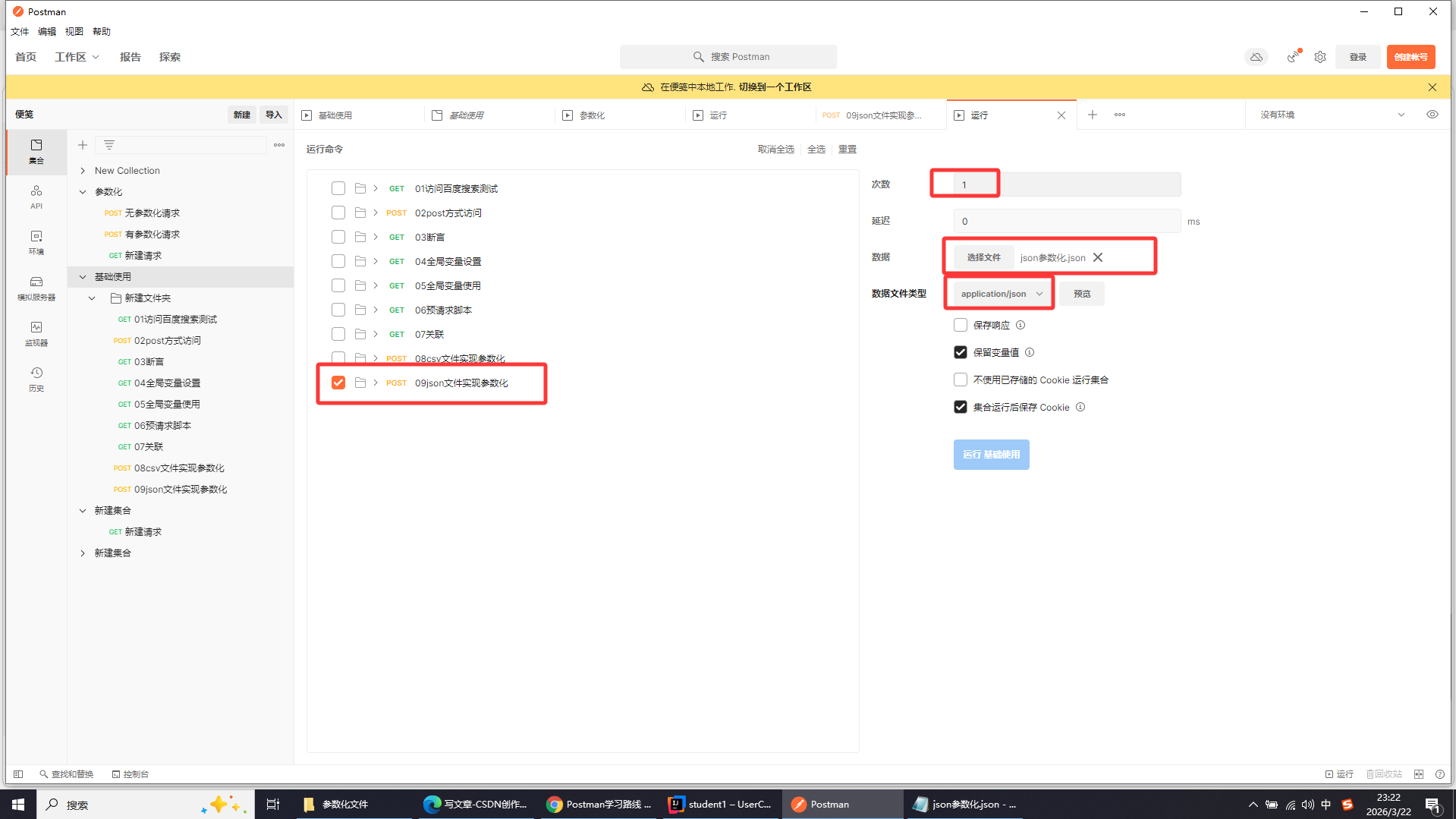This screenshot has height=819, width=1456.
Task: Open the 编辑 menu
Action: [47, 32]
